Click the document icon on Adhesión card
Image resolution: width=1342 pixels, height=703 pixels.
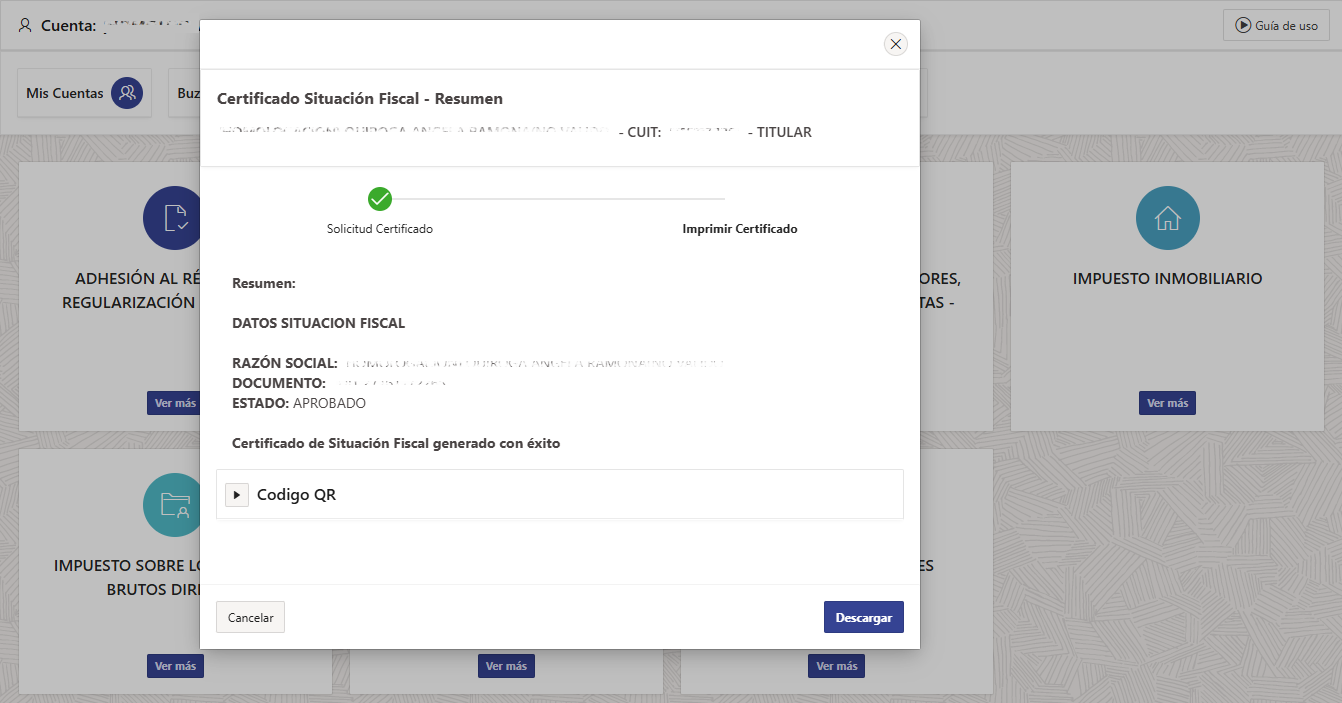174,218
